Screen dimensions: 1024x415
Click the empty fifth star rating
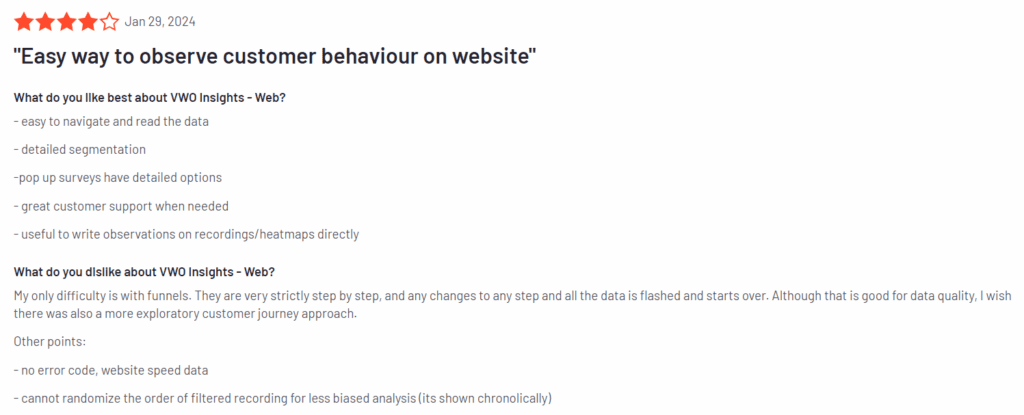click(x=110, y=21)
